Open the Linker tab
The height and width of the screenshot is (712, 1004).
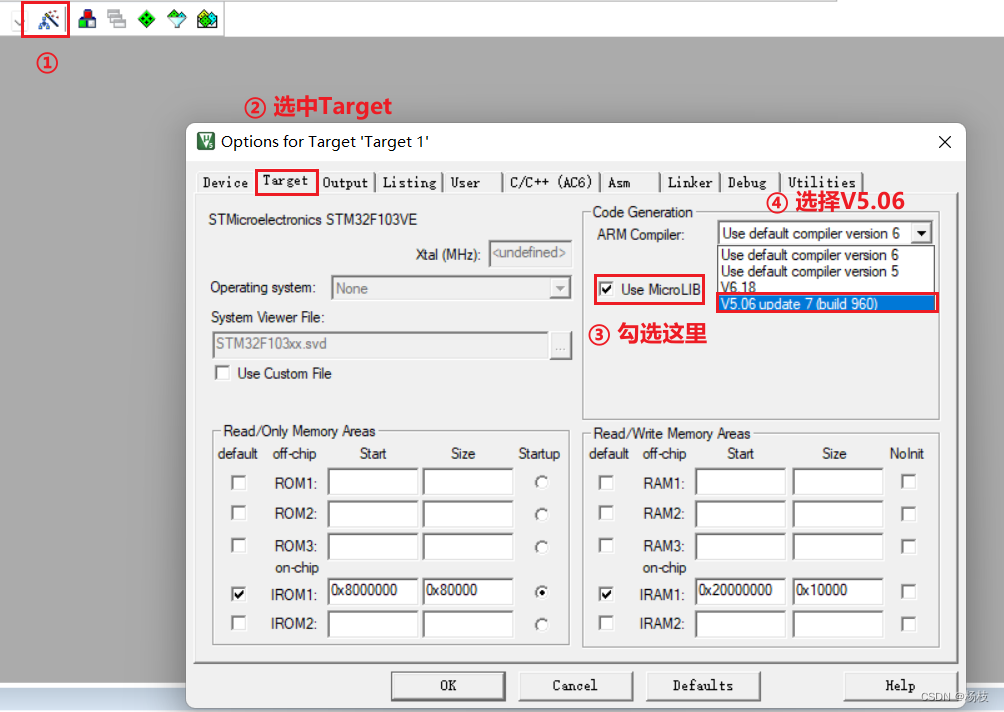click(x=690, y=182)
